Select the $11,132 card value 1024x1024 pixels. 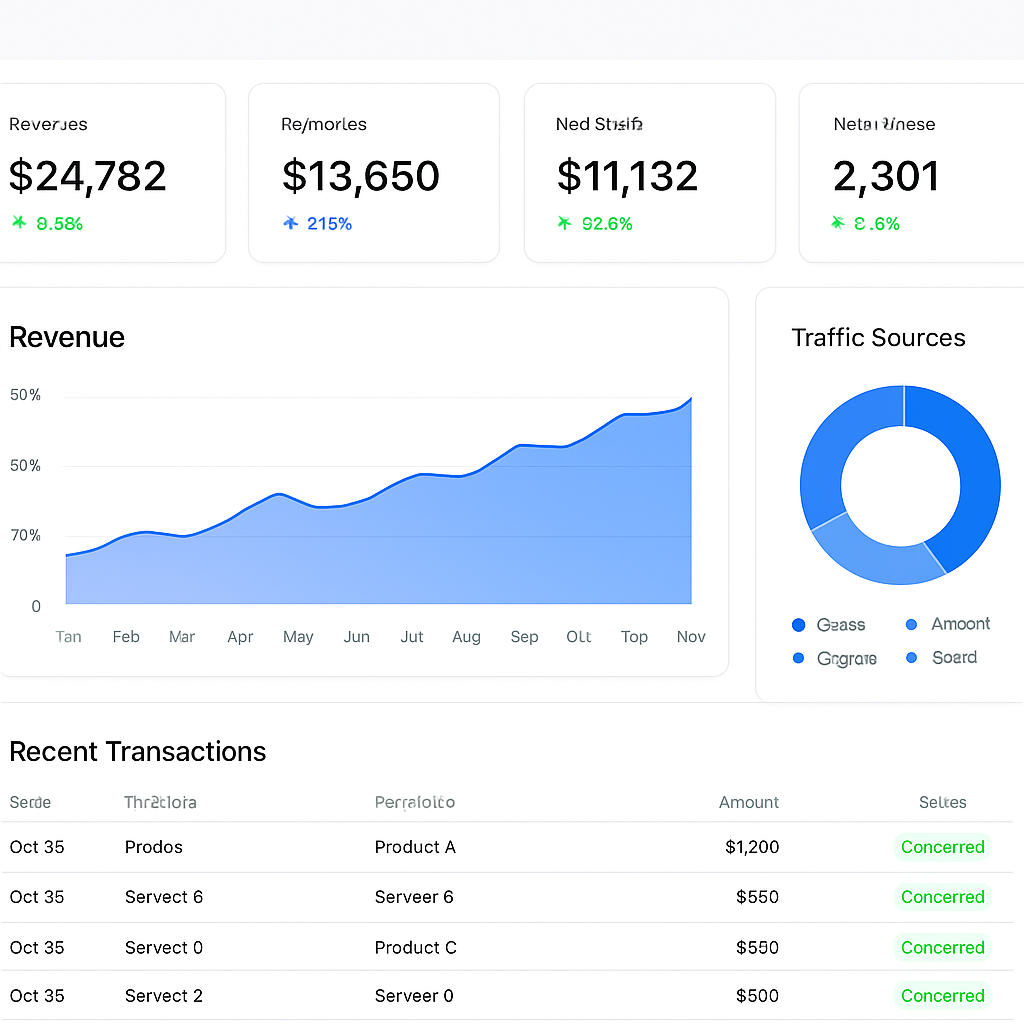point(628,176)
